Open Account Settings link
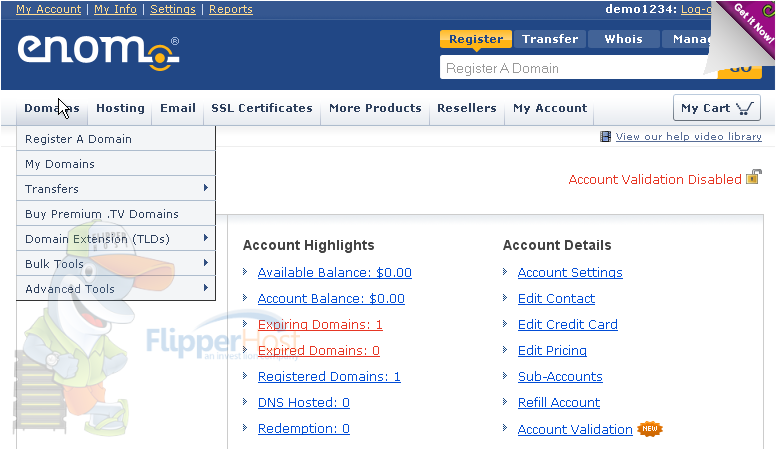The height and width of the screenshot is (450, 776). pos(570,272)
